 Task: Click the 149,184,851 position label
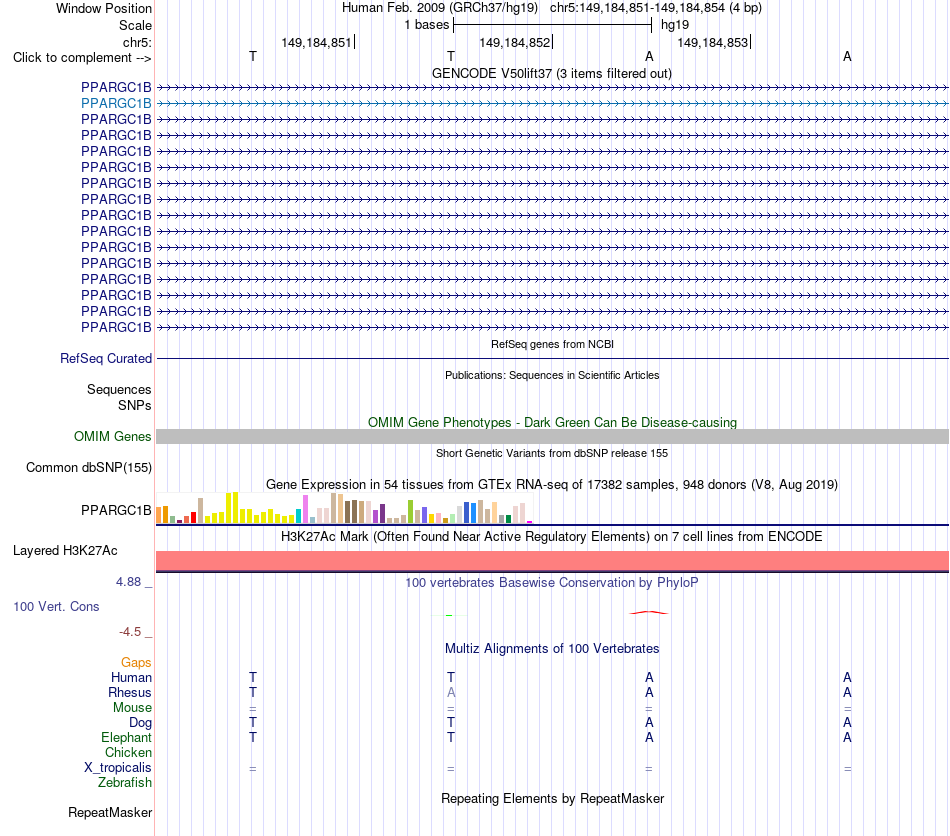pyautogui.click(x=316, y=42)
